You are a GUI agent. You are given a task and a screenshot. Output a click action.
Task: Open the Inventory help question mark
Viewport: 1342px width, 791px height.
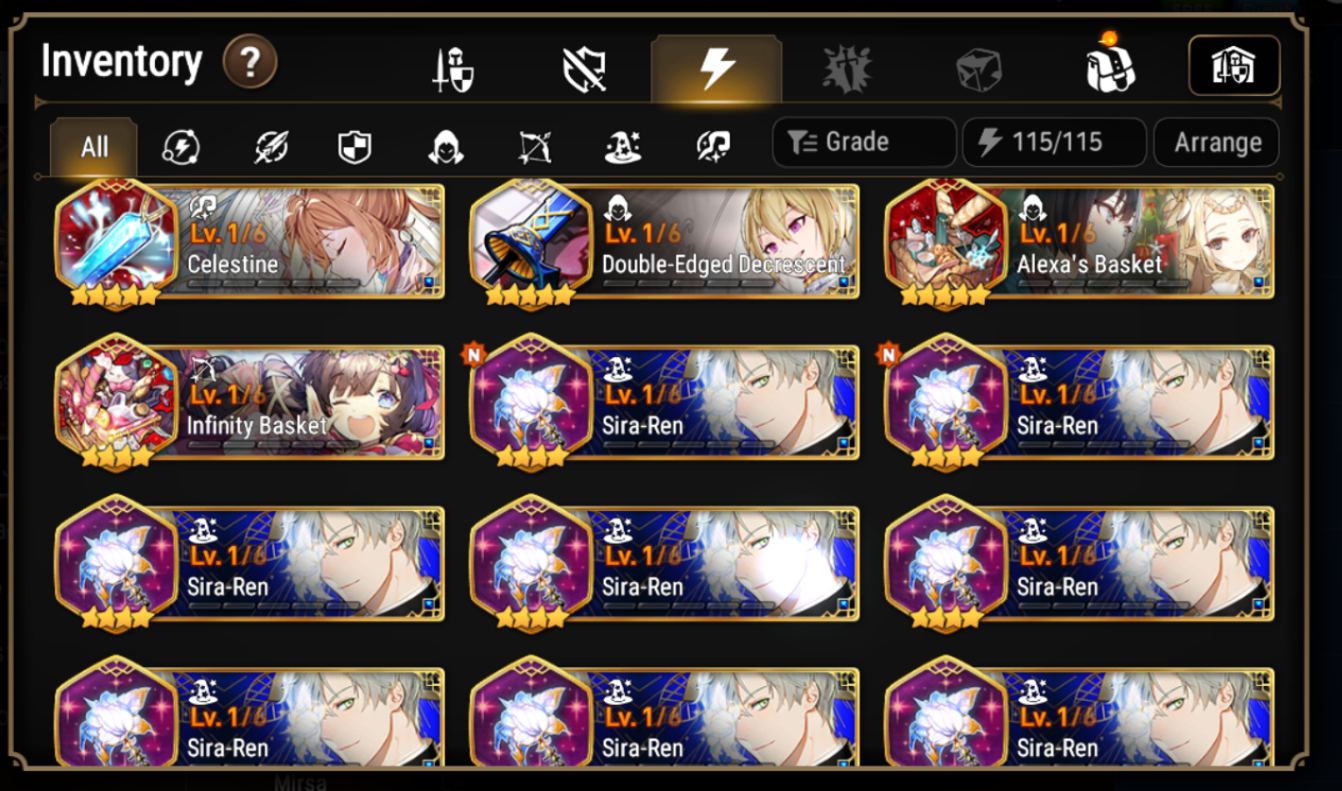[x=250, y=62]
